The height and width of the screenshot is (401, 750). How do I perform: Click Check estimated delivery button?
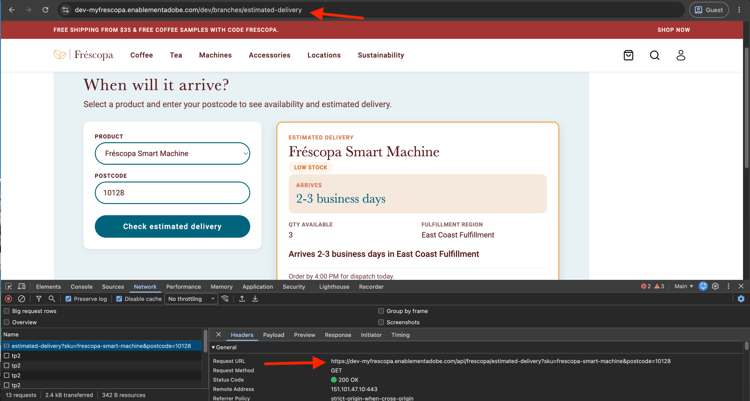tap(172, 226)
